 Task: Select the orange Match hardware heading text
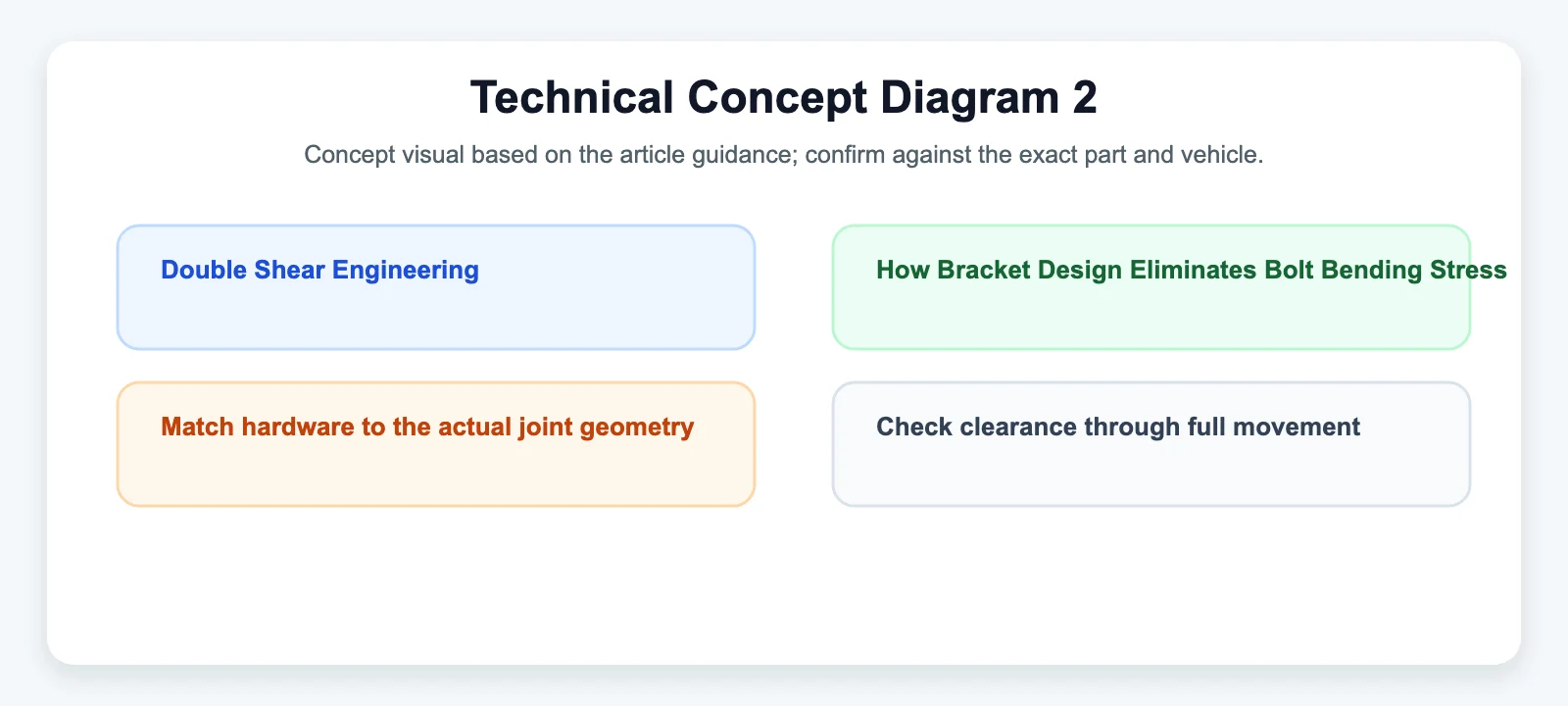click(427, 427)
